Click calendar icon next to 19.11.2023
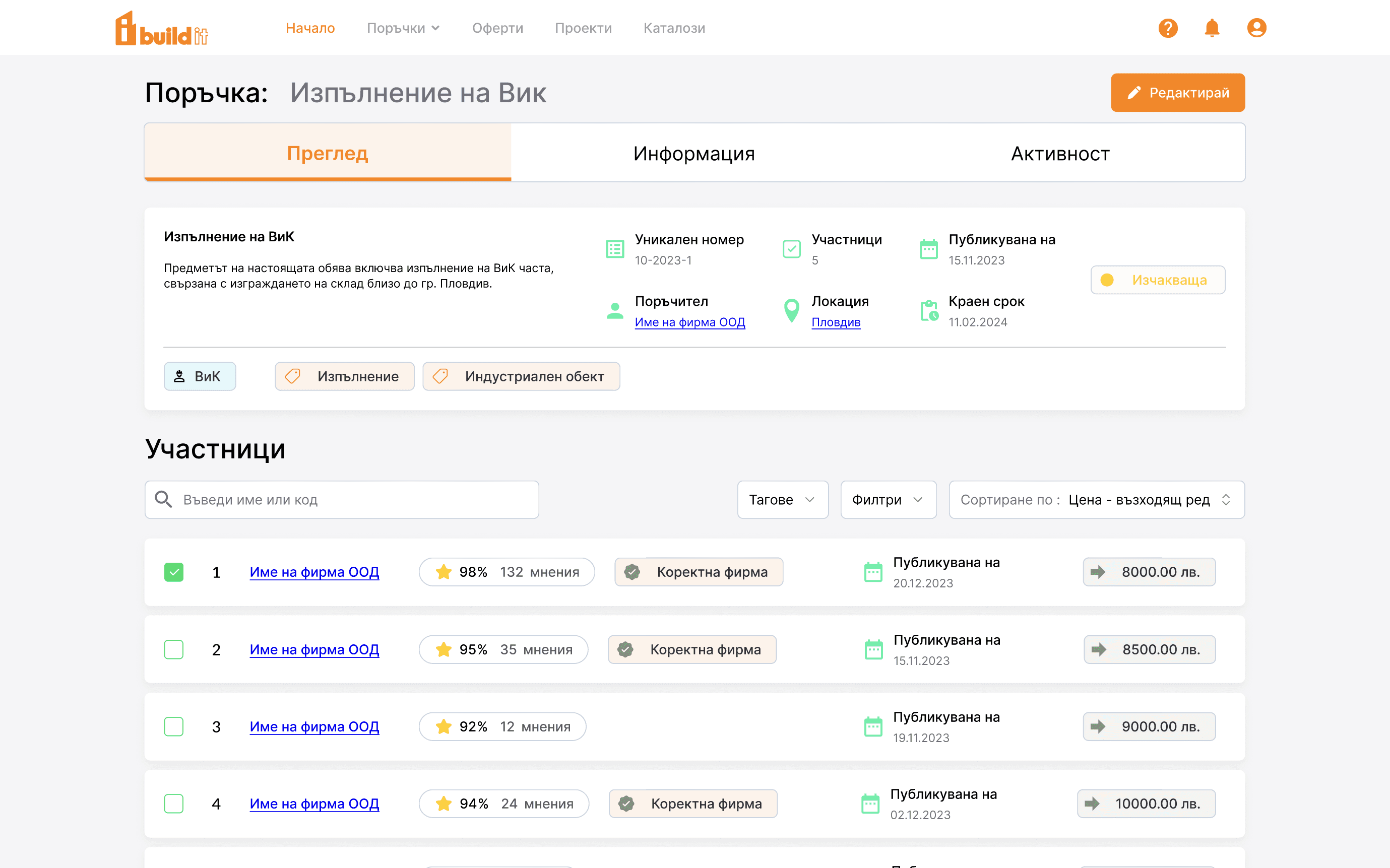This screenshot has width=1390, height=868. (x=873, y=727)
